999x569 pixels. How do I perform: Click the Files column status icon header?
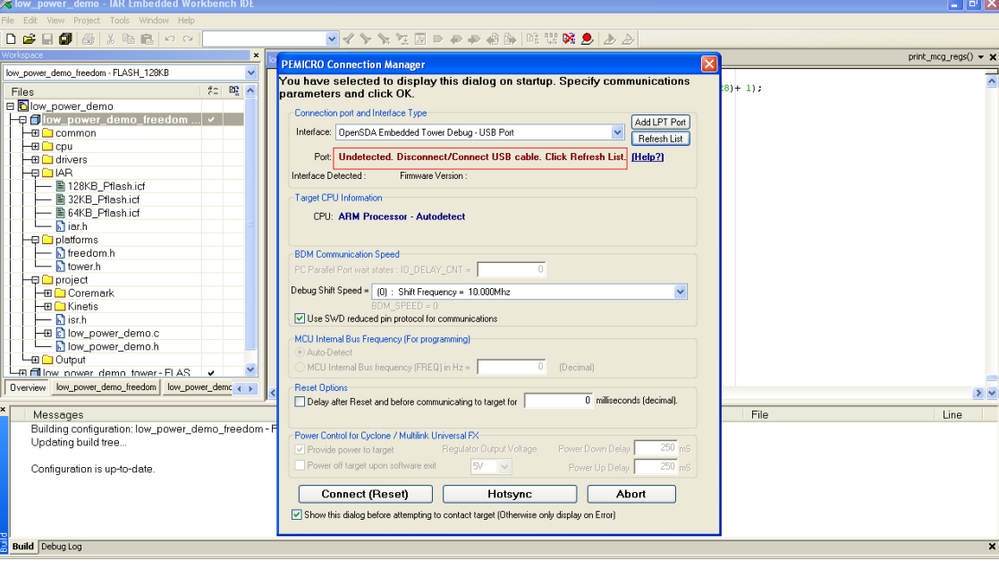click(213, 91)
